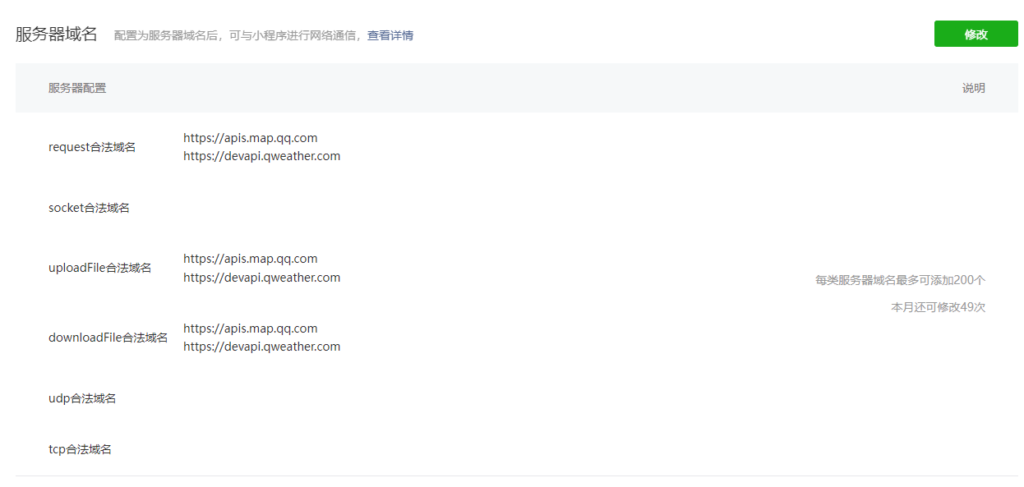Click the 服务器域名 section heading
This screenshot has width=1024, height=487.
(56, 34)
